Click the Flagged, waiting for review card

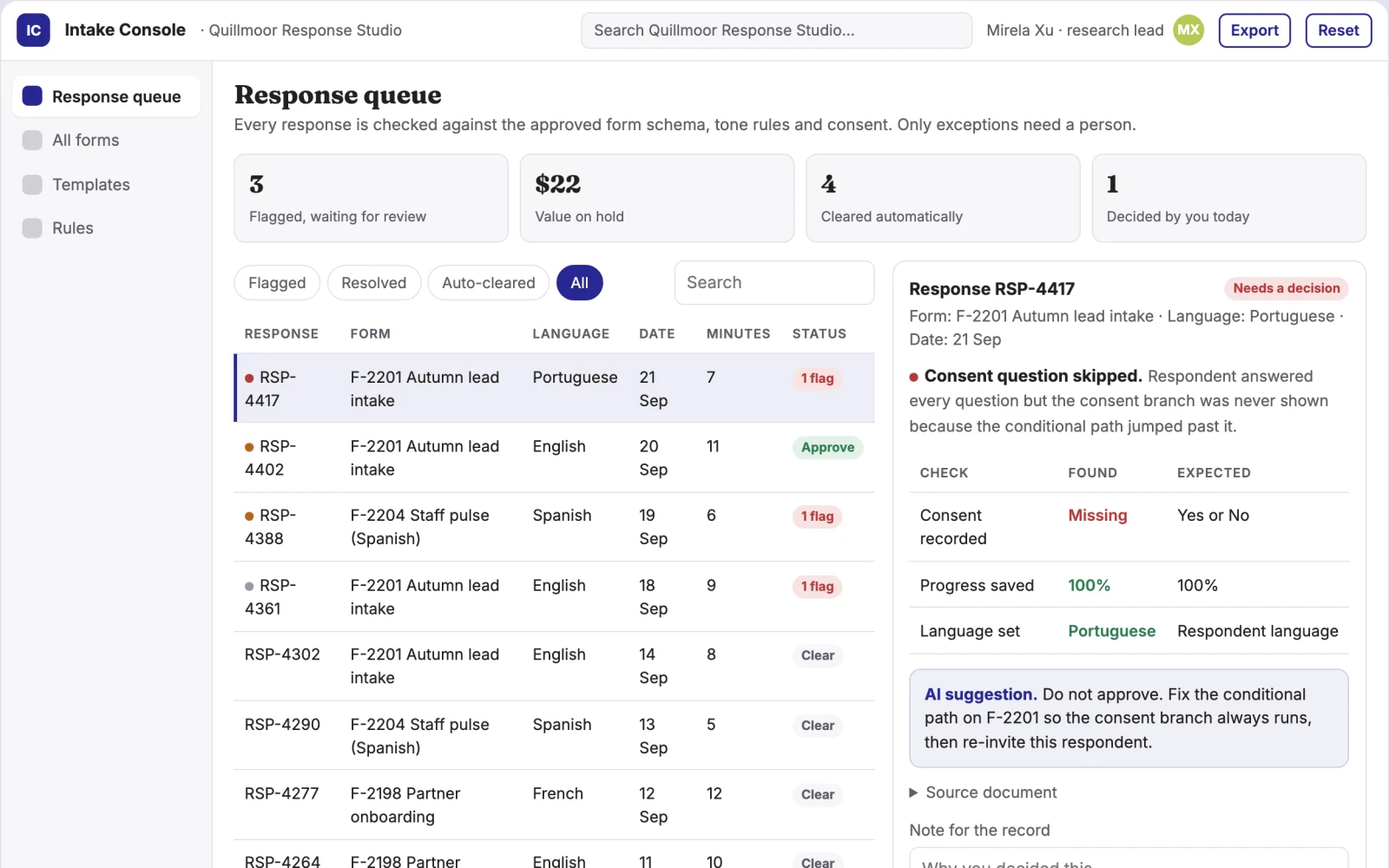(371, 198)
